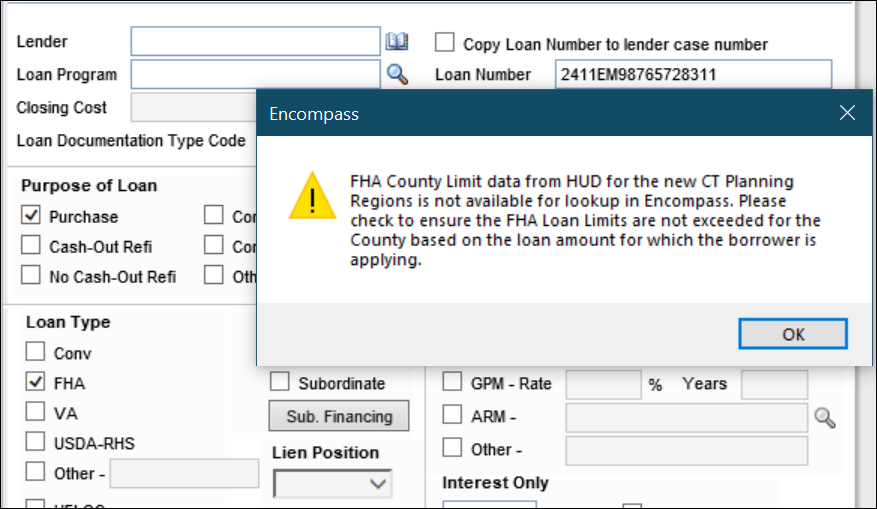Check the Other loan type box
Screen dimensions: 877x509
tap(35, 472)
